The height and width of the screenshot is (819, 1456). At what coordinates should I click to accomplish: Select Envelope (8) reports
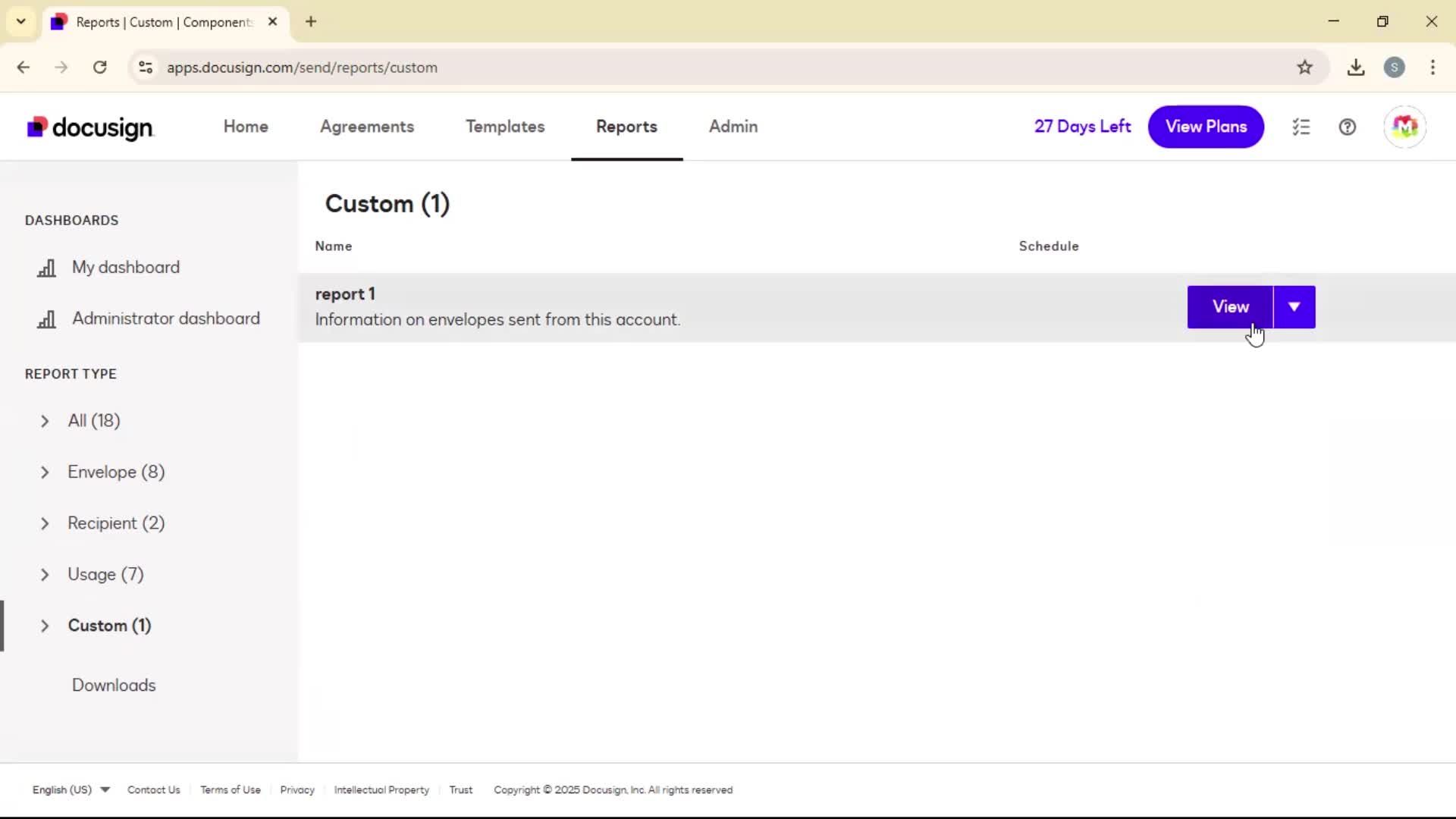(116, 472)
